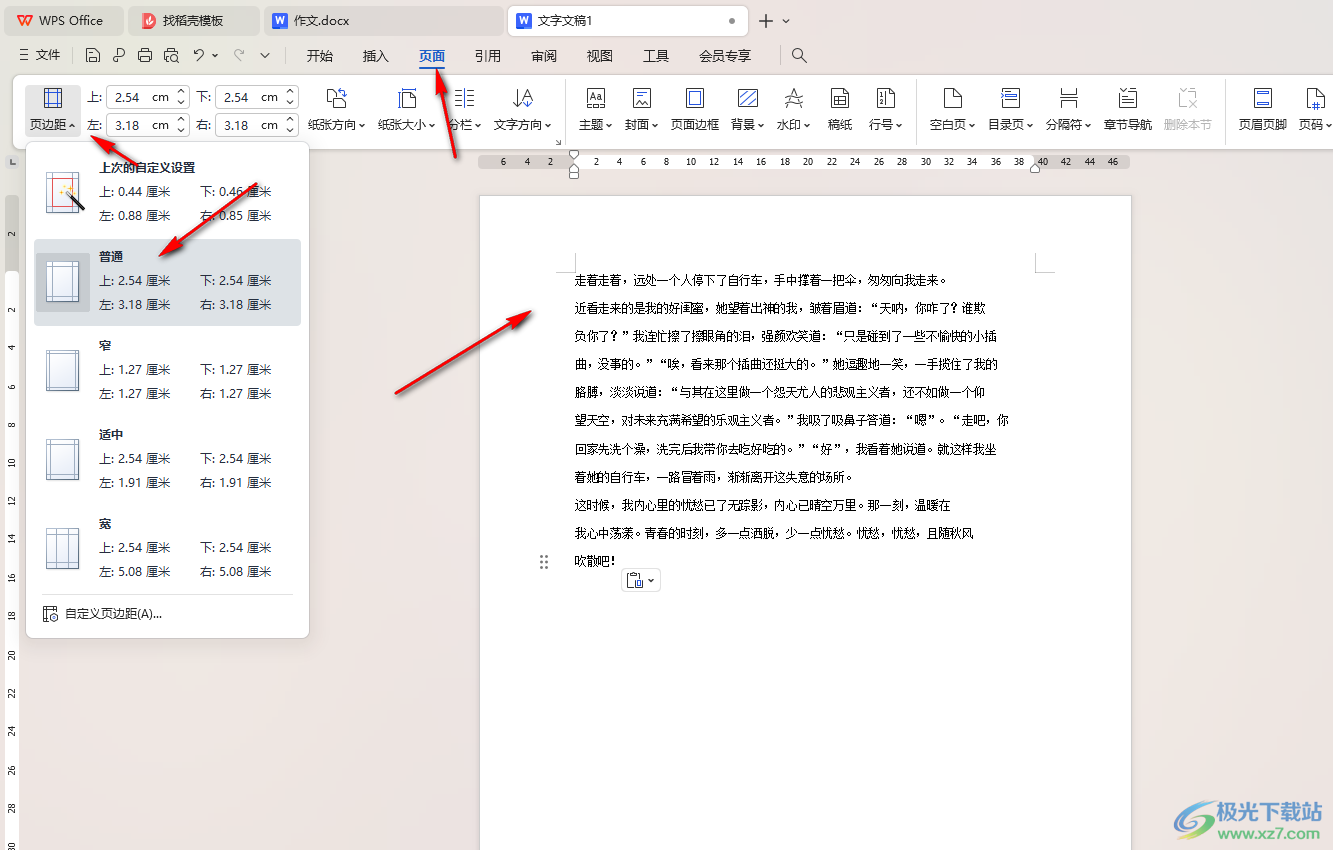The image size is (1333, 850).
Task: Open the 文字方向 text direction menu
Action: 523,111
